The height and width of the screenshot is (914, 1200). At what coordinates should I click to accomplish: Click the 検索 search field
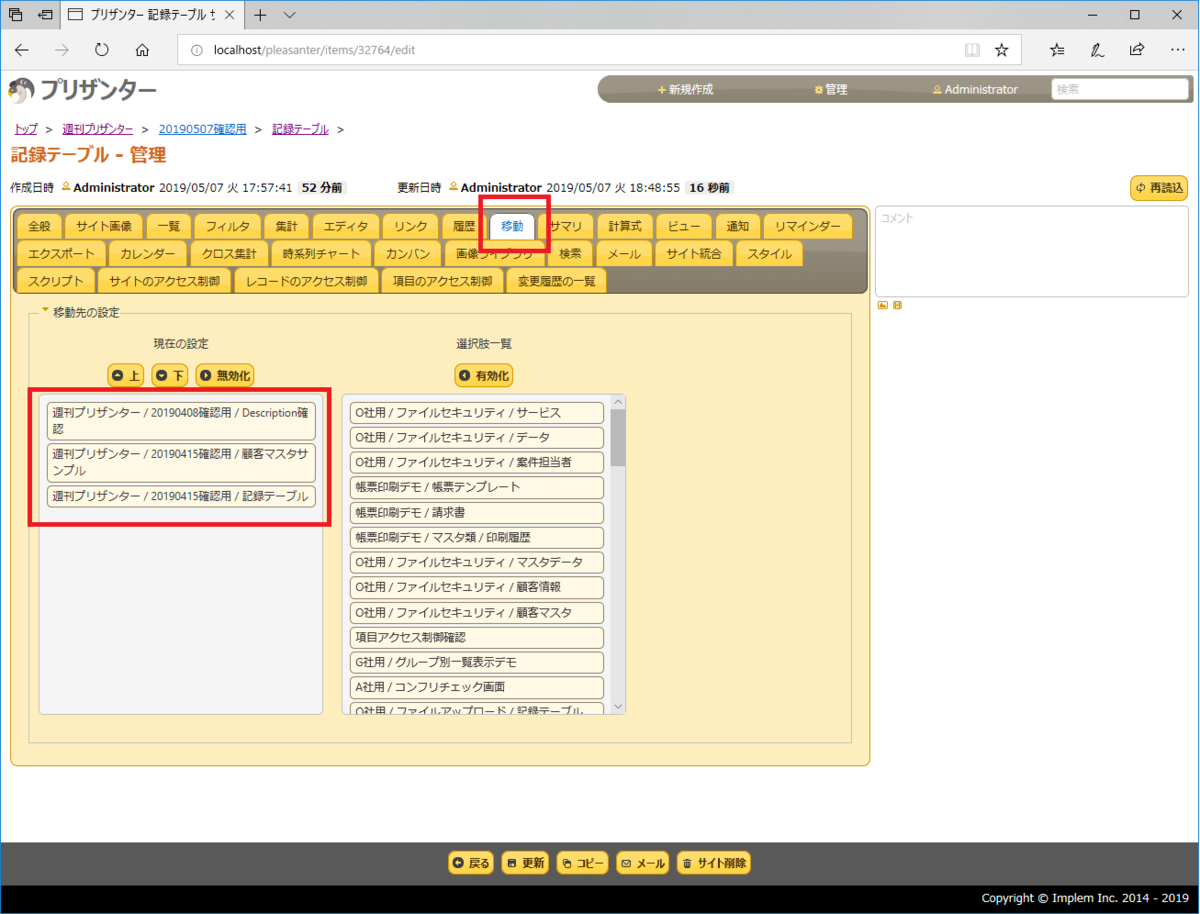tap(1119, 89)
